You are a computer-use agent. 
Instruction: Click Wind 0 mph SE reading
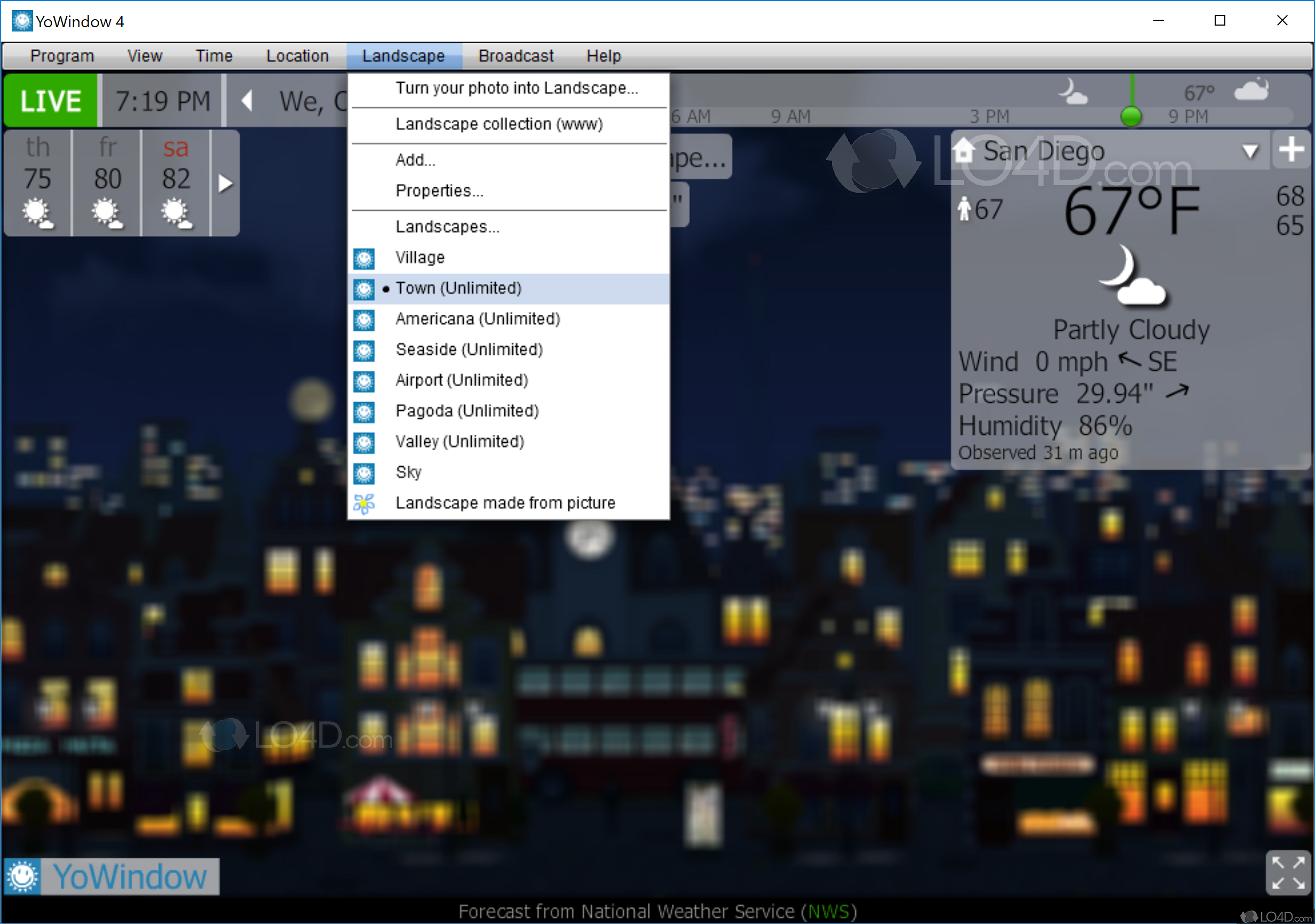1067,362
